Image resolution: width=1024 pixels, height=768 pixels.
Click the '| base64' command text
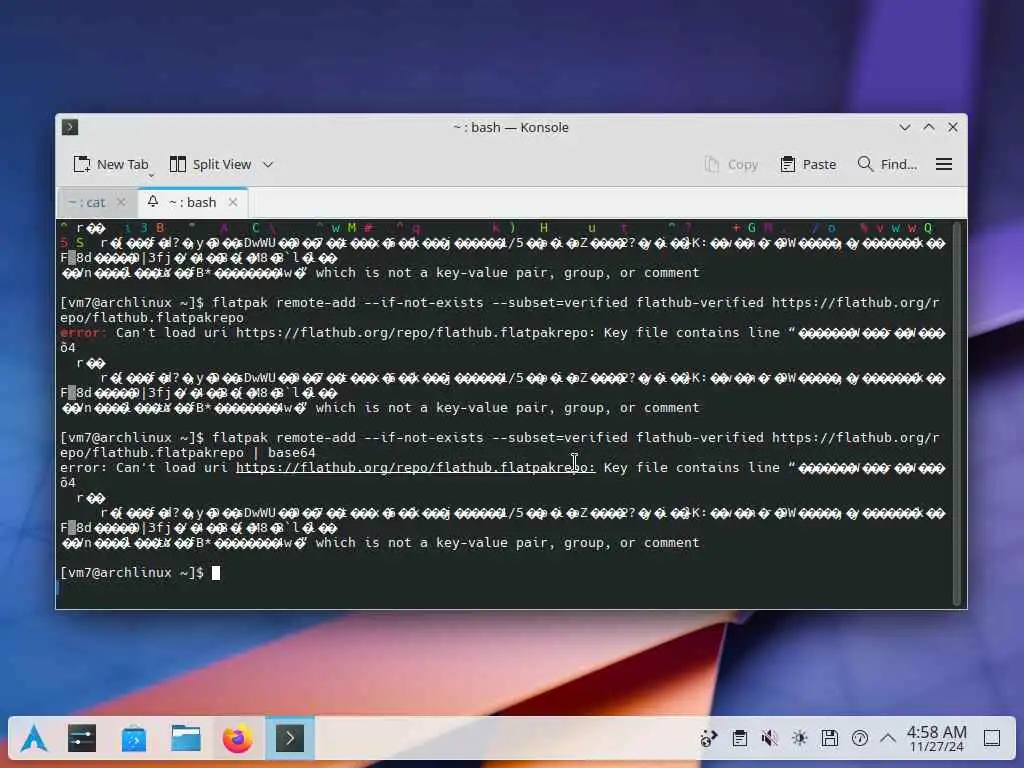[x=284, y=453]
